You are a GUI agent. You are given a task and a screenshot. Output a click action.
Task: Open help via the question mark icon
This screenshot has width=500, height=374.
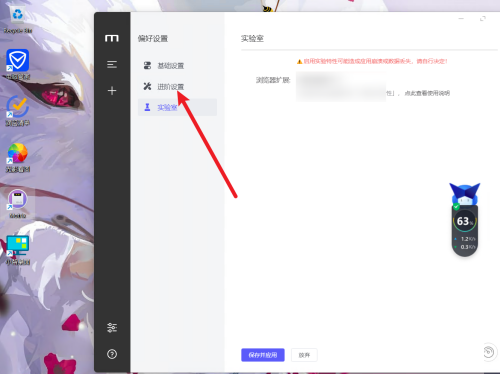coord(112,354)
